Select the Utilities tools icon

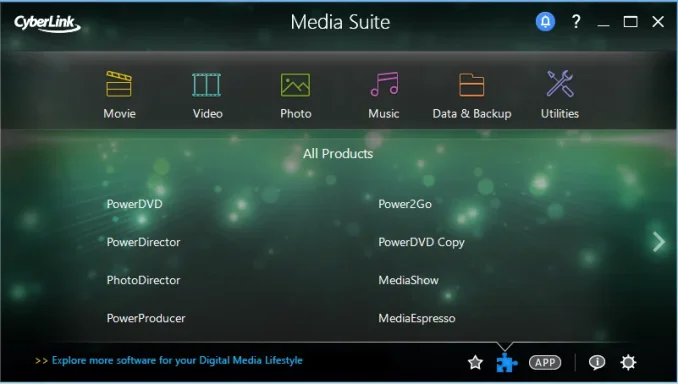tap(560, 84)
